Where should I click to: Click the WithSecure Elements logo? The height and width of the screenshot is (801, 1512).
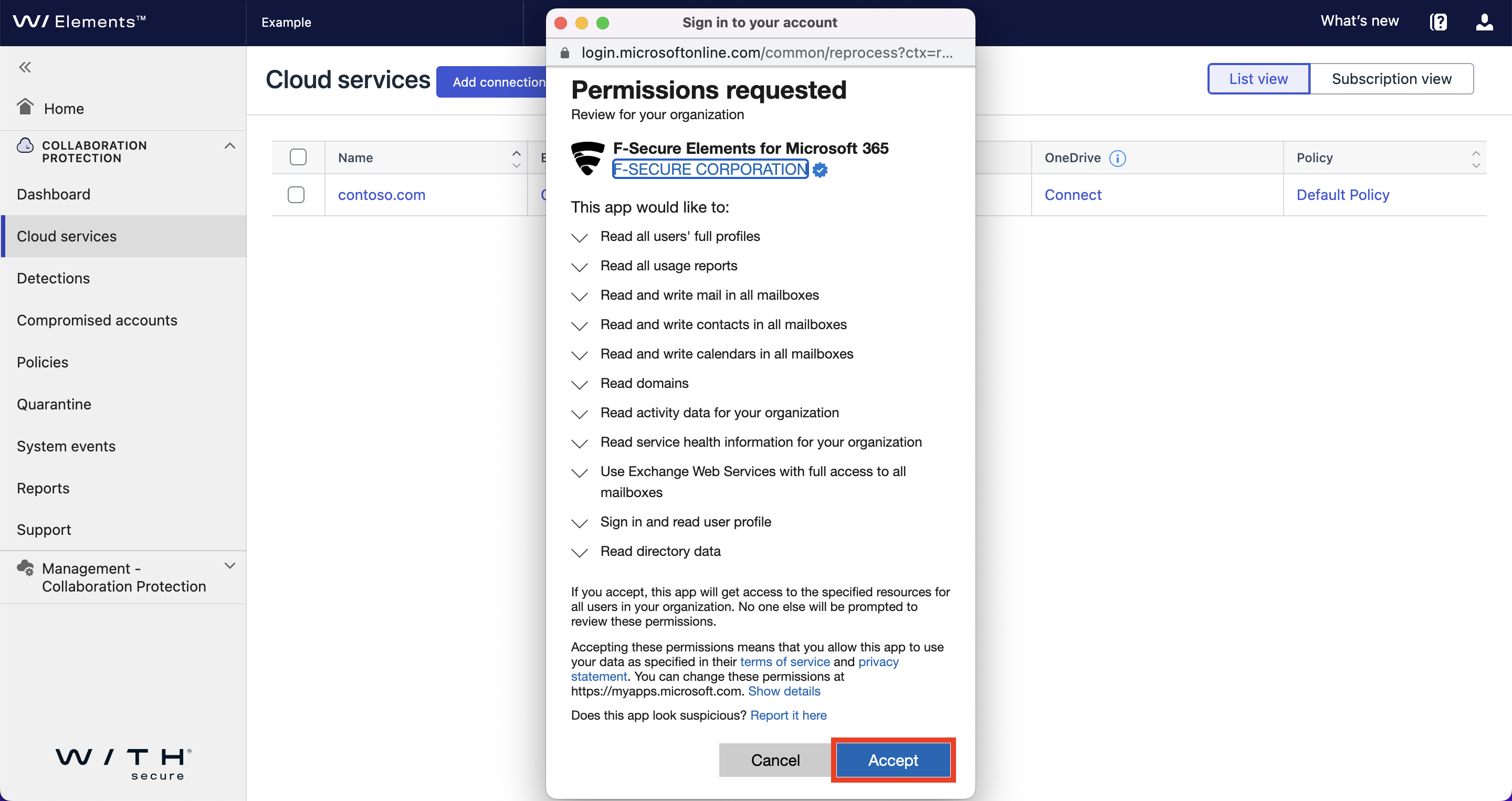pos(79,22)
